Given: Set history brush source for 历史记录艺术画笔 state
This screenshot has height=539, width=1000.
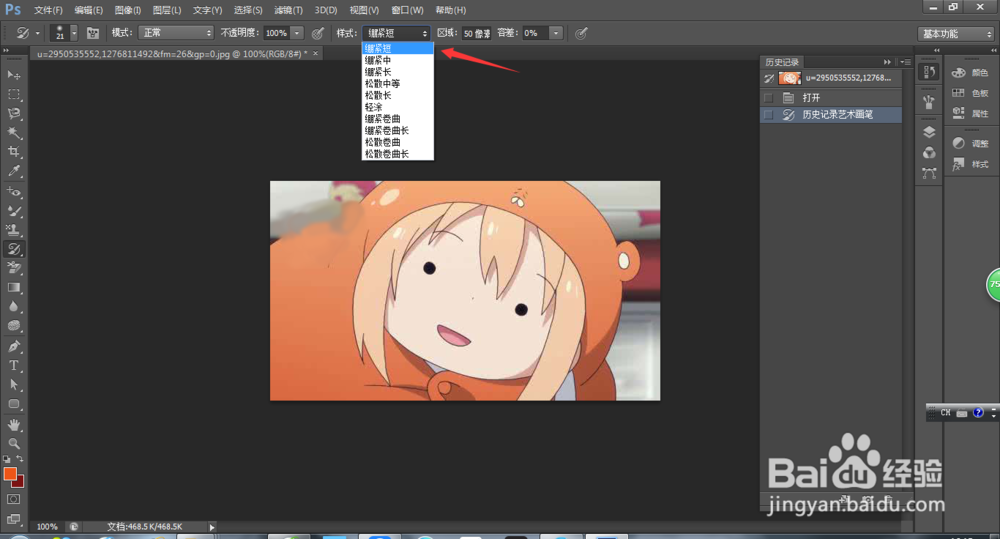Looking at the screenshot, I should (768, 115).
